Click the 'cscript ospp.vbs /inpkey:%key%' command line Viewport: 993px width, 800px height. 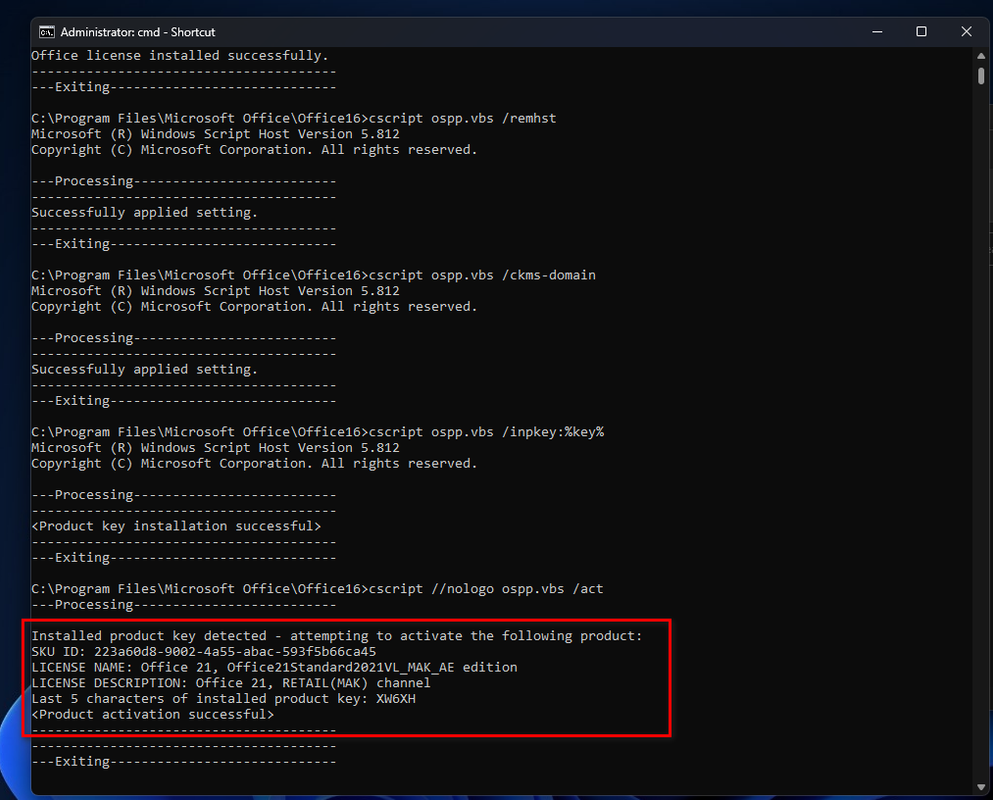point(317,432)
